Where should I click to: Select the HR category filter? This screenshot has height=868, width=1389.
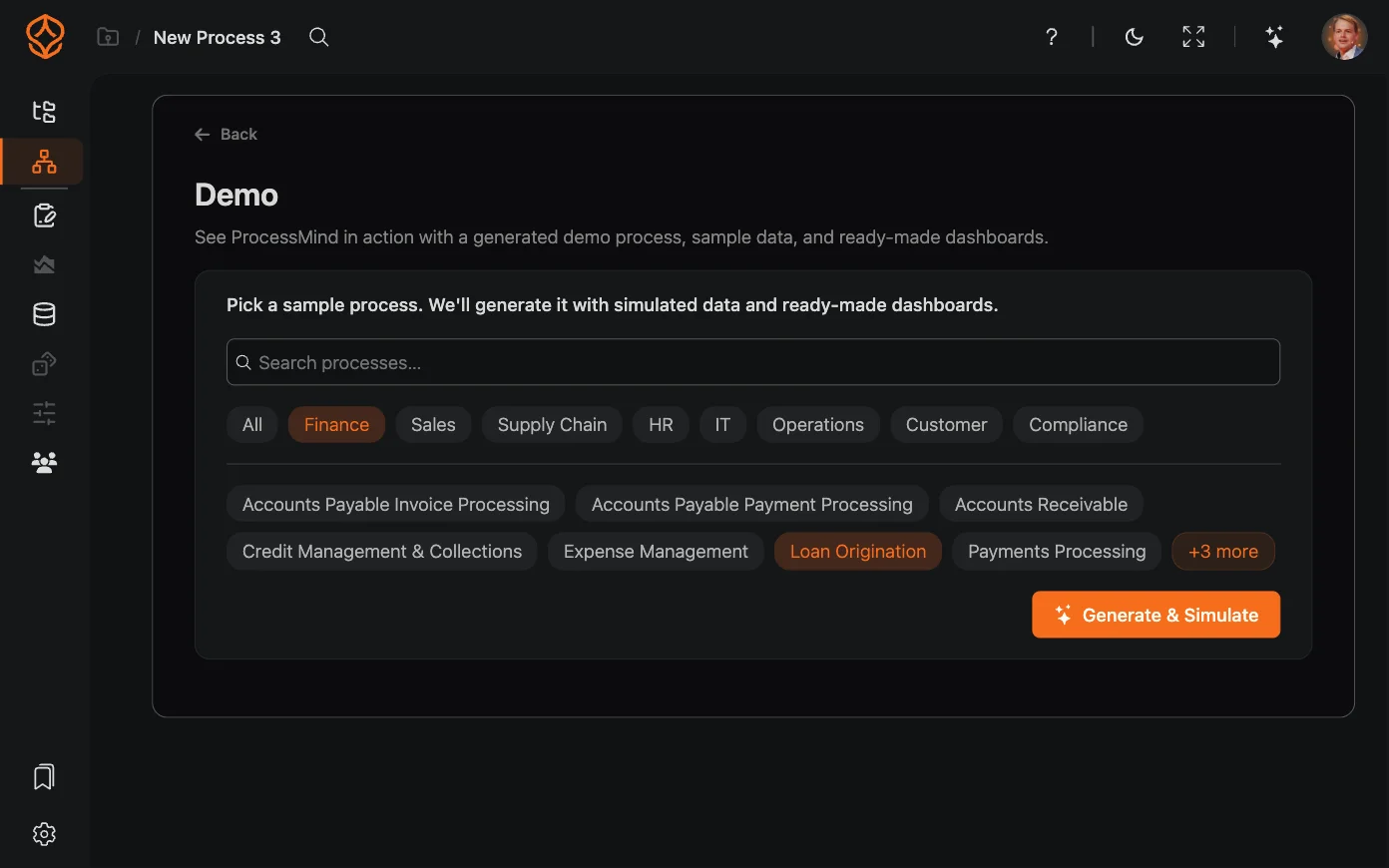tap(661, 425)
